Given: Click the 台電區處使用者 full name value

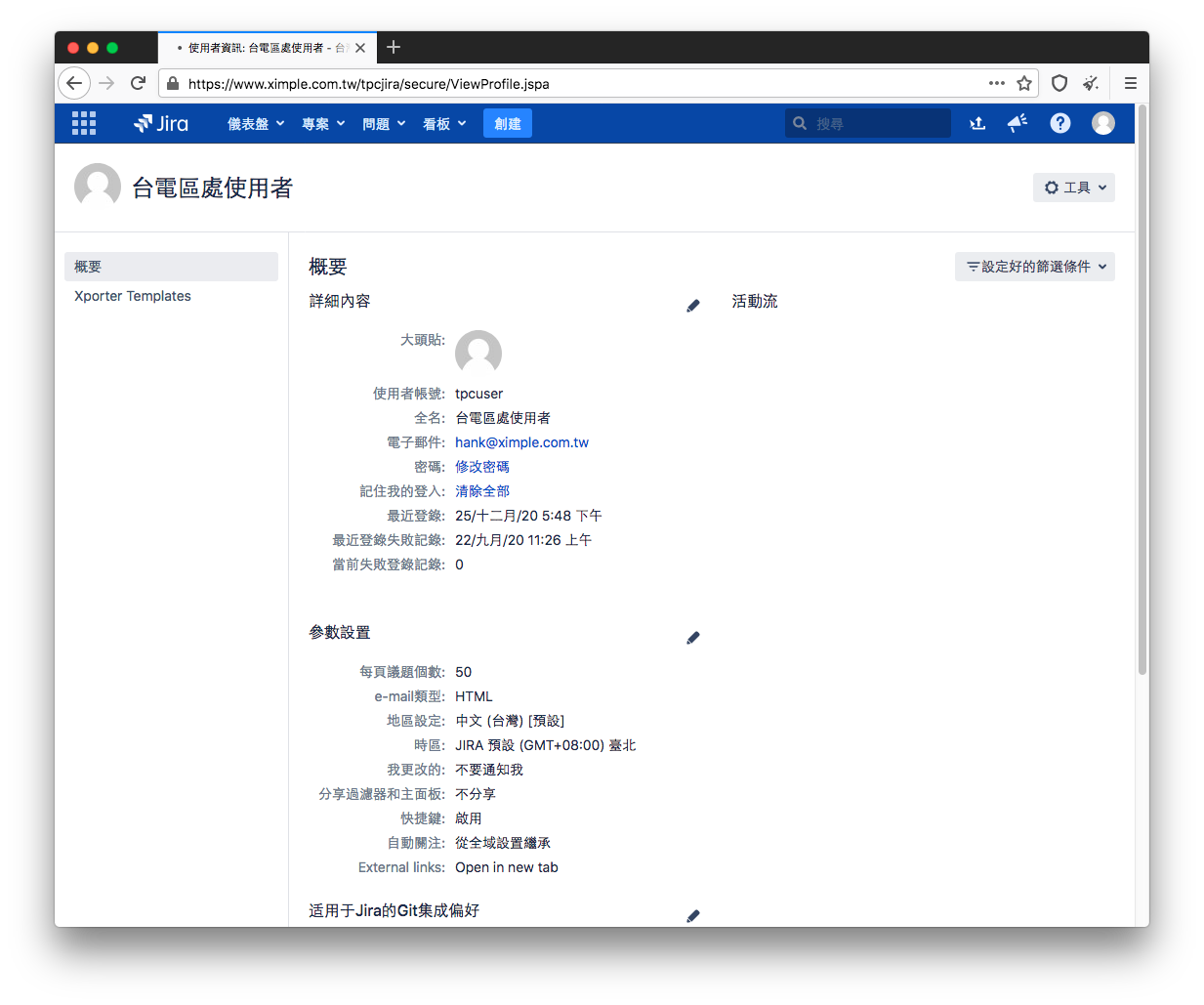Looking at the screenshot, I should pyautogui.click(x=503, y=418).
